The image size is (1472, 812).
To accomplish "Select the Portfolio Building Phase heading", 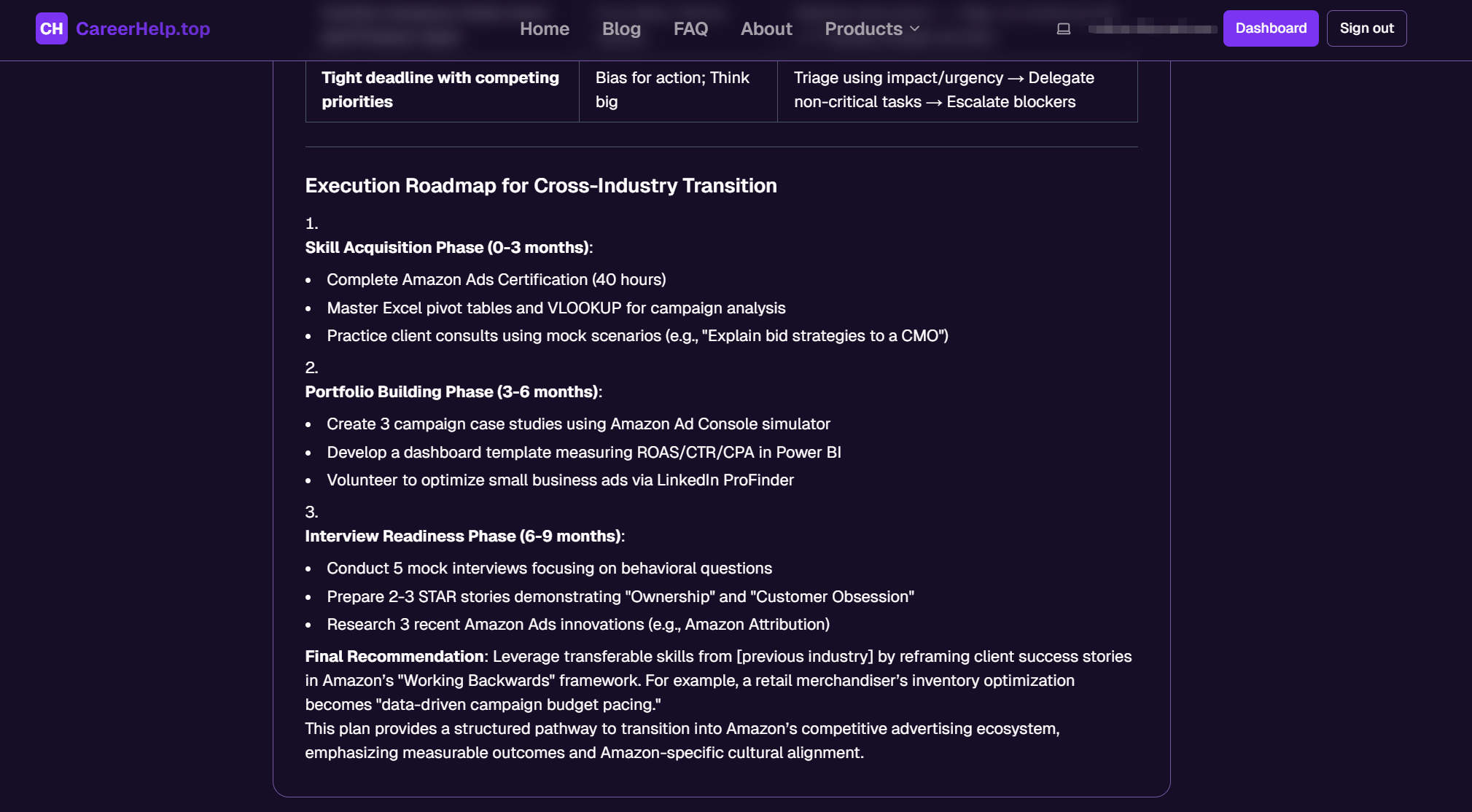I will tap(453, 391).
